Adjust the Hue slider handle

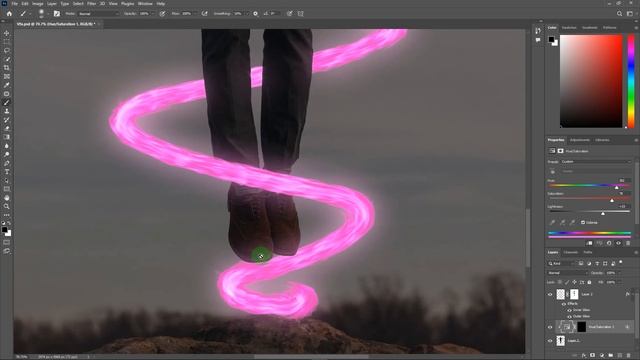pyautogui.click(x=617, y=187)
